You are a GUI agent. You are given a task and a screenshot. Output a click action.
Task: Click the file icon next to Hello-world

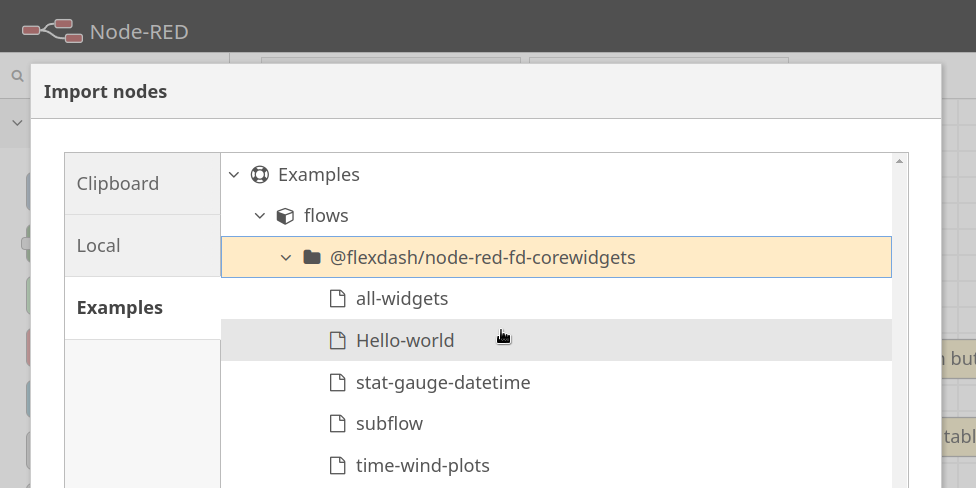tap(337, 340)
